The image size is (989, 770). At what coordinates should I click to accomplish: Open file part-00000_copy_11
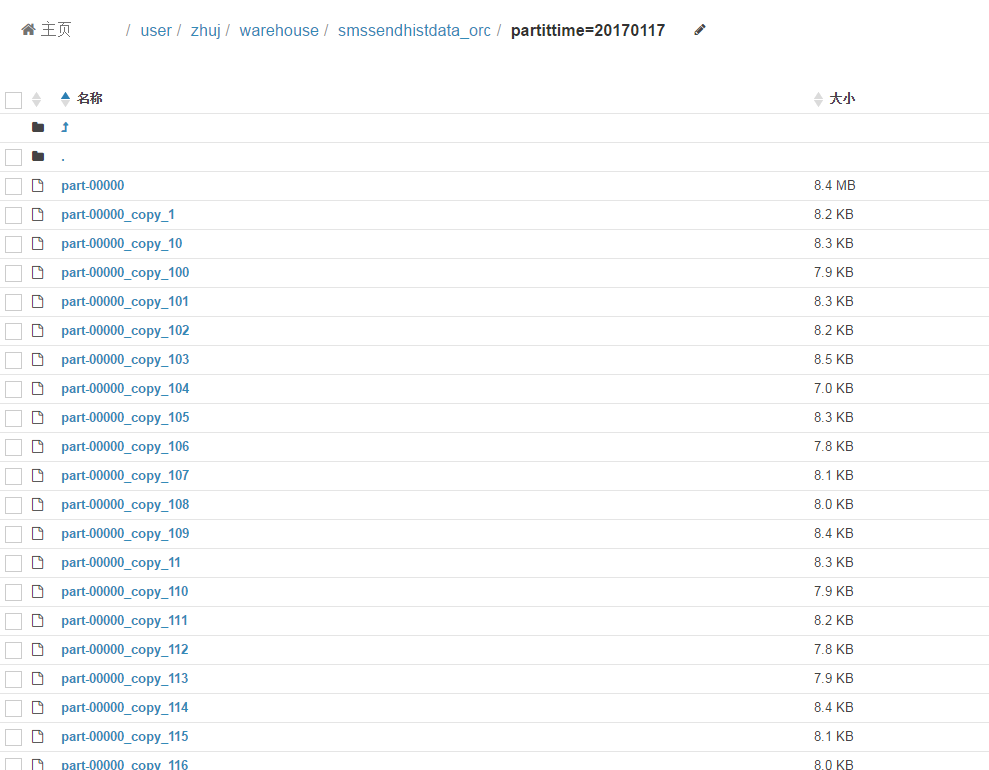tap(121, 563)
